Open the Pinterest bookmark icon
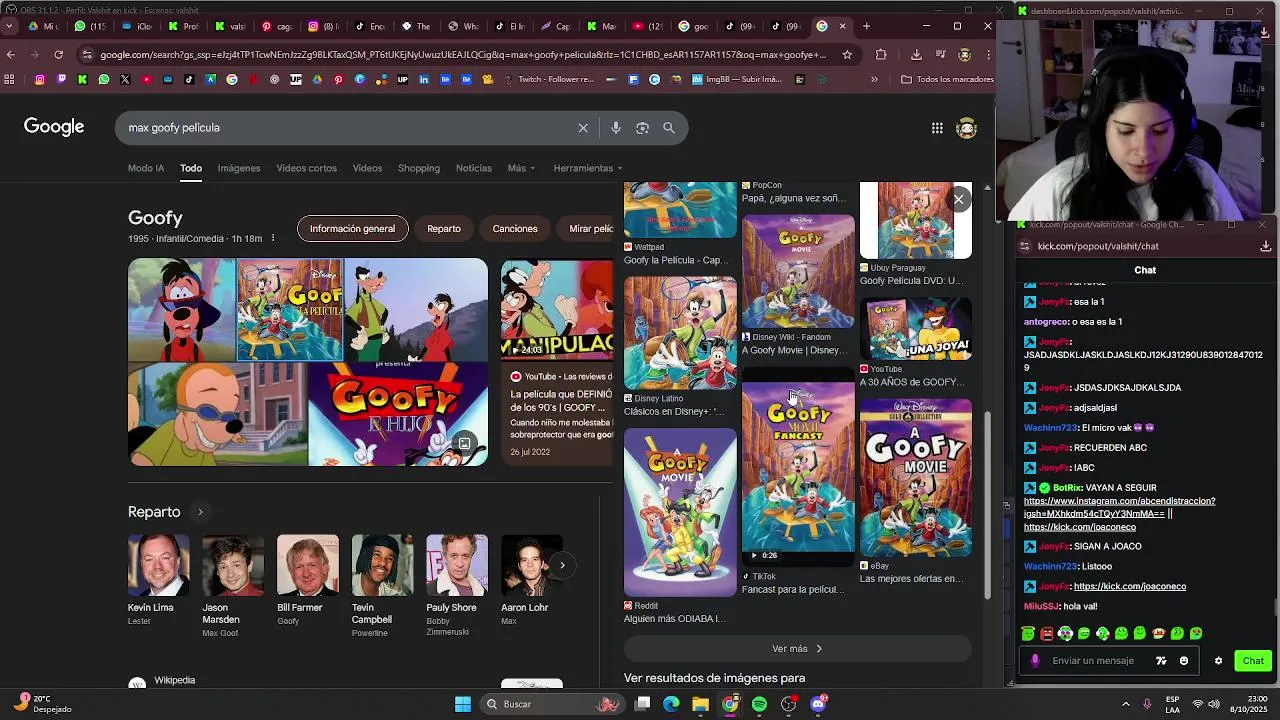This screenshot has width=1280, height=720. tap(339, 79)
